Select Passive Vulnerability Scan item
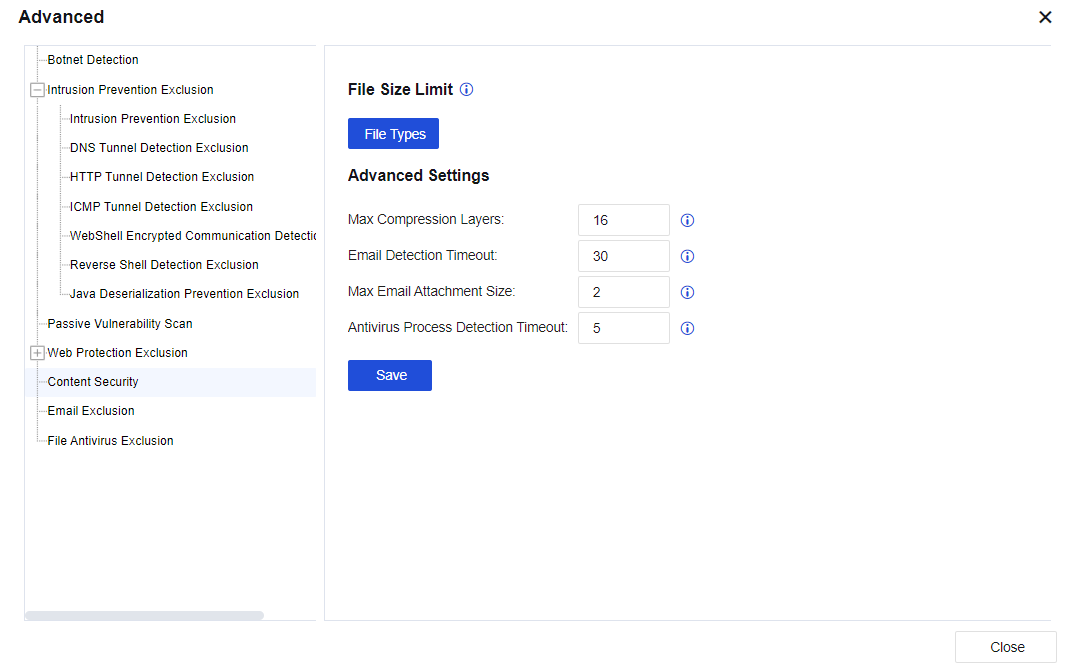 point(120,324)
